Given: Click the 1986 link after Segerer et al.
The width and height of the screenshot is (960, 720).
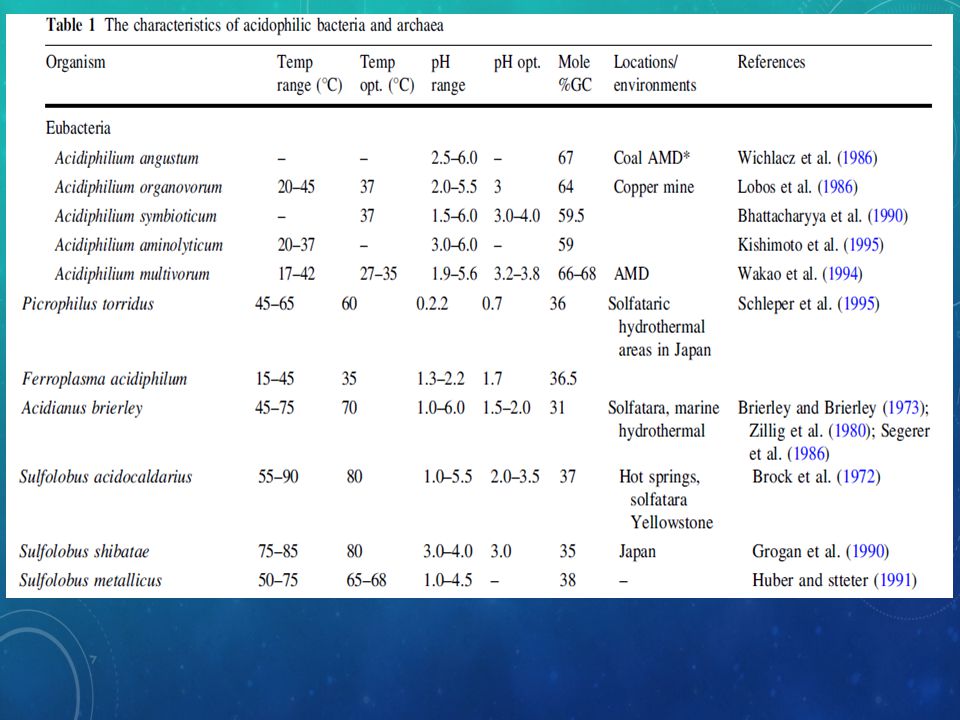Looking at the screenshot, I should [808, 454].
